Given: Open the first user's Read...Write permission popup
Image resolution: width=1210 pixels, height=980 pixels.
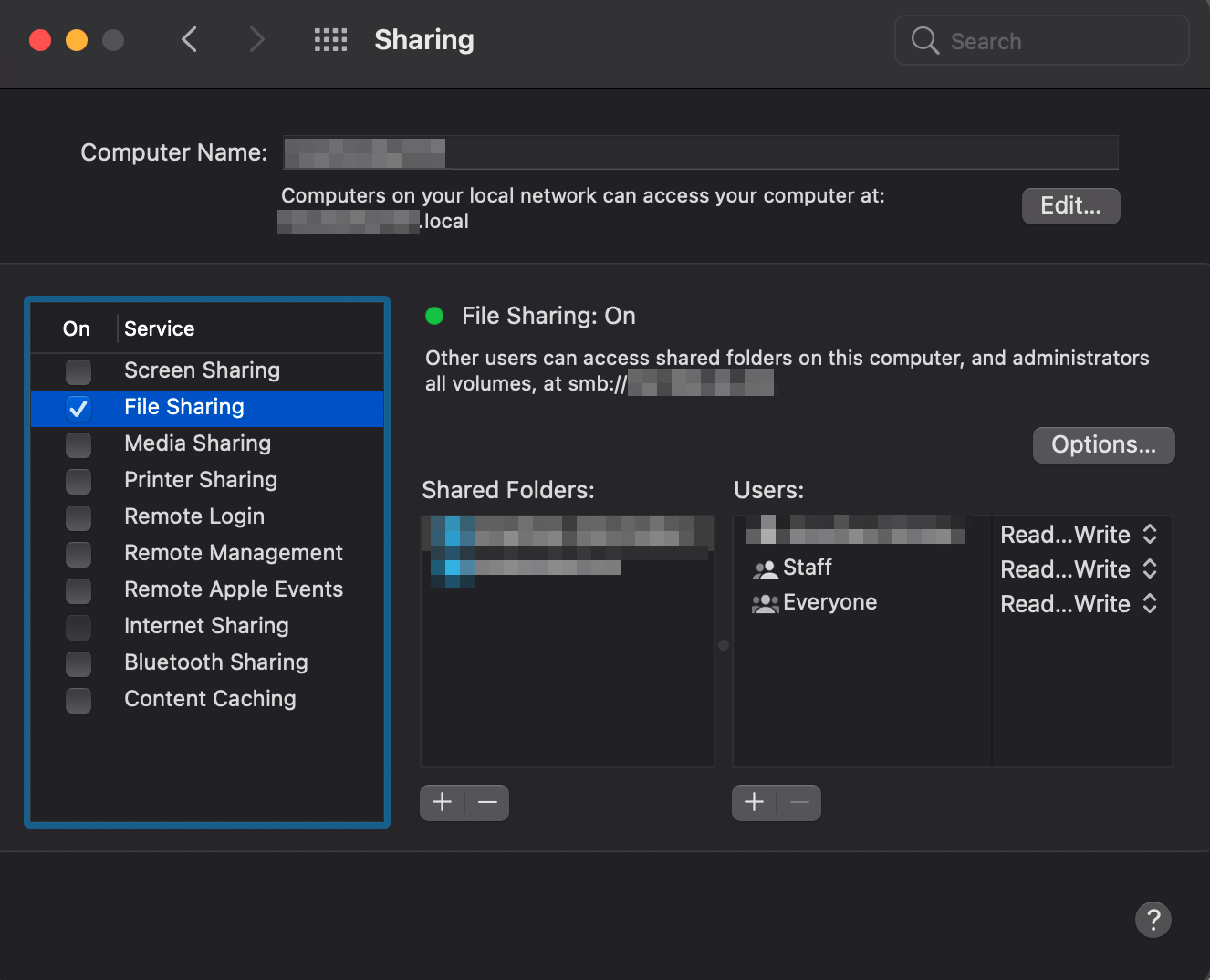Looking at the screenshot, I should (1079, 535).
